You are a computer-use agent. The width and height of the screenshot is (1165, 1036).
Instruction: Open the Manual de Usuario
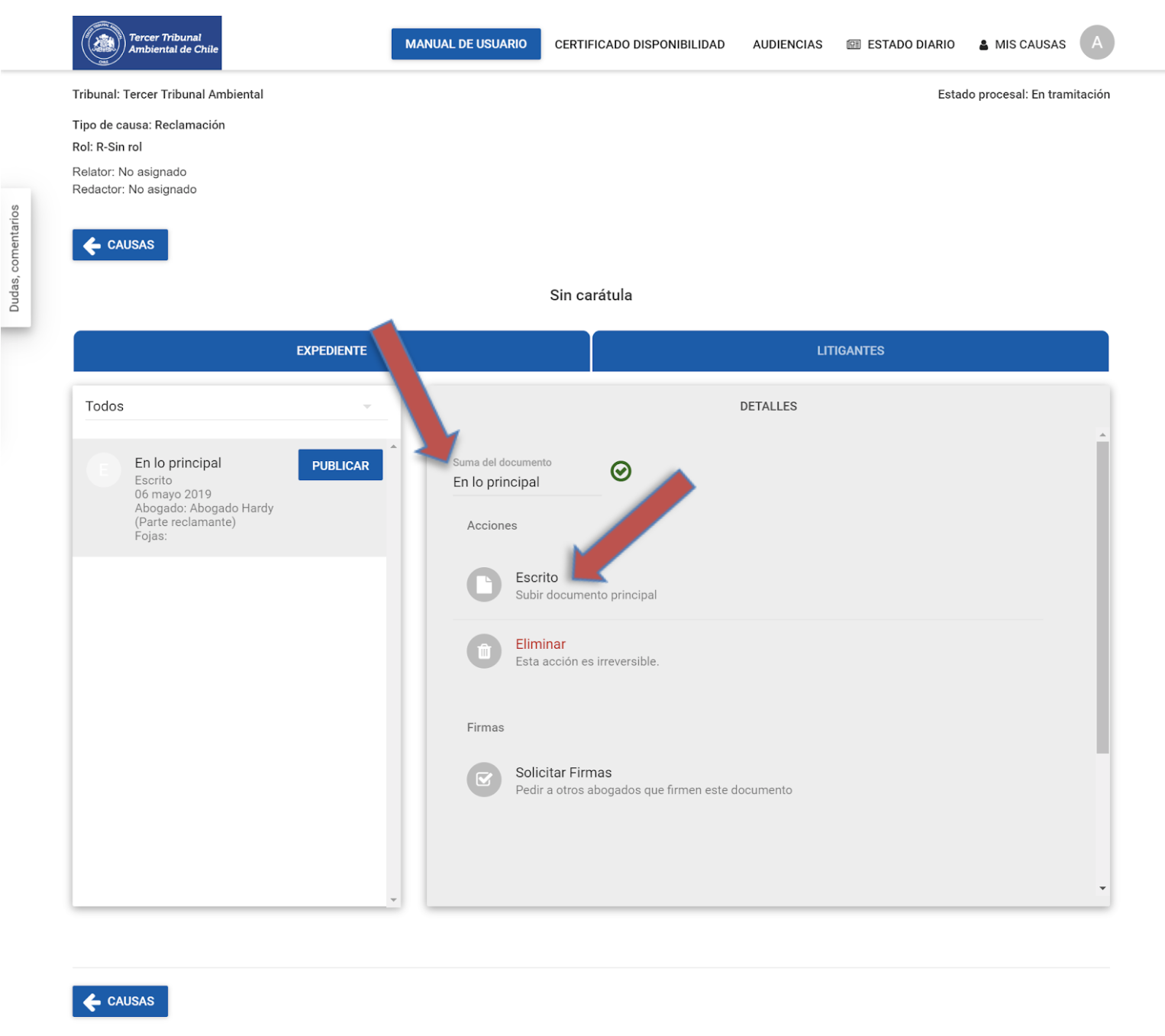point(466,44)
